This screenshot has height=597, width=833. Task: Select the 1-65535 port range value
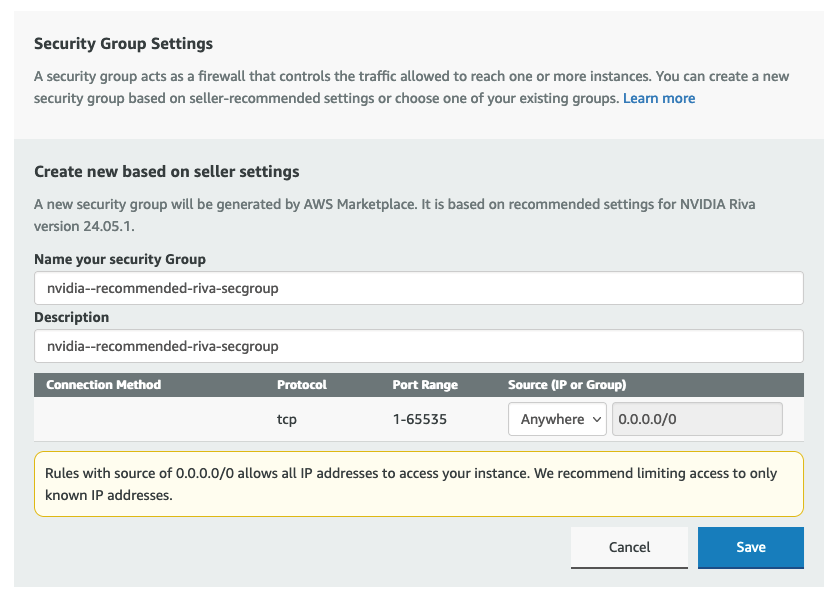419,419
